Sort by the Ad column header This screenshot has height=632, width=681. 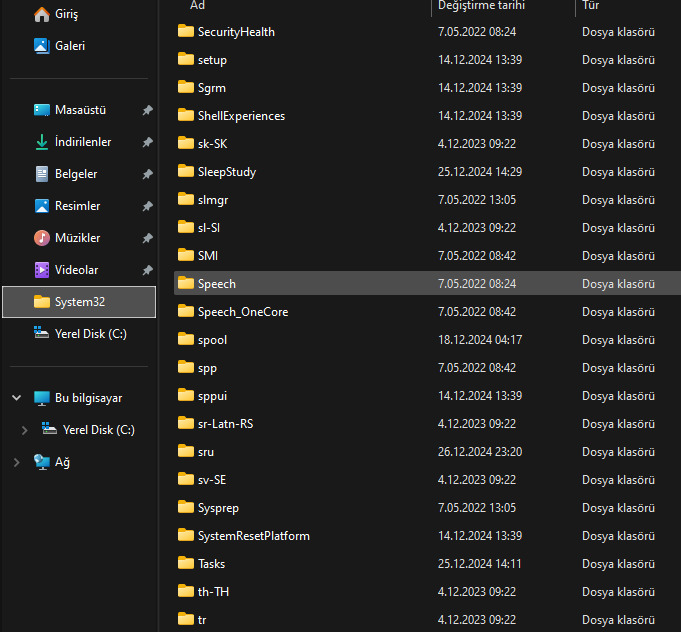click(x=198, y=5)
